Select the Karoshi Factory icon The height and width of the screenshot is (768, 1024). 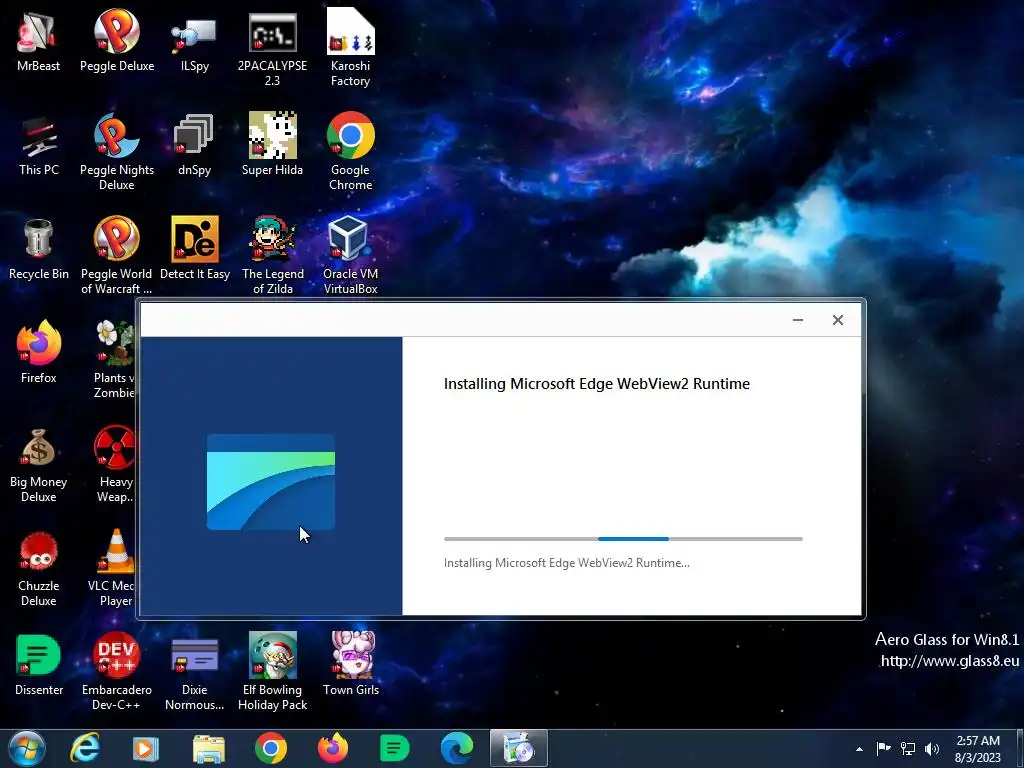(x=350, y=48)
